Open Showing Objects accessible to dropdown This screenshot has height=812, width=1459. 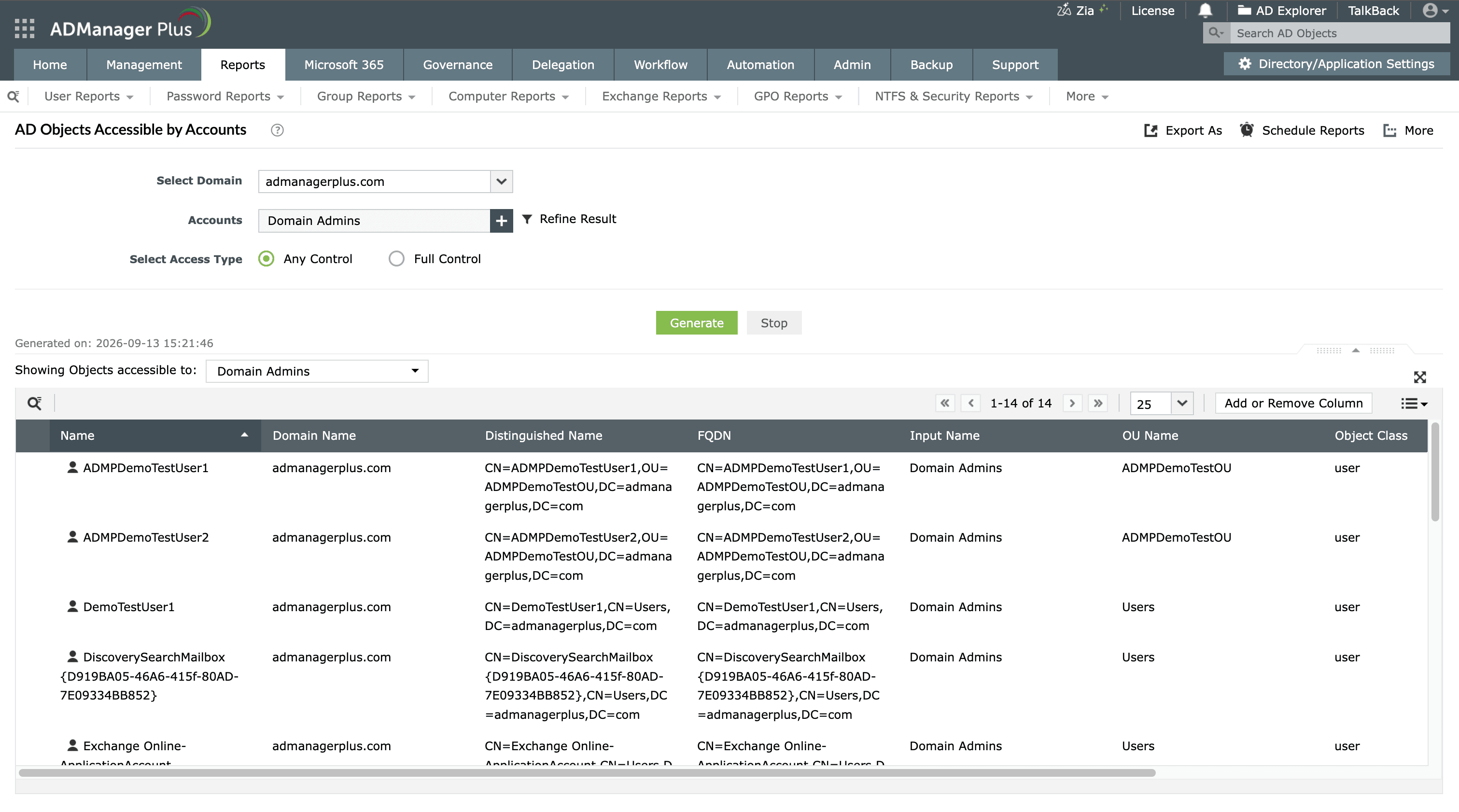click(x=317, y=371)
